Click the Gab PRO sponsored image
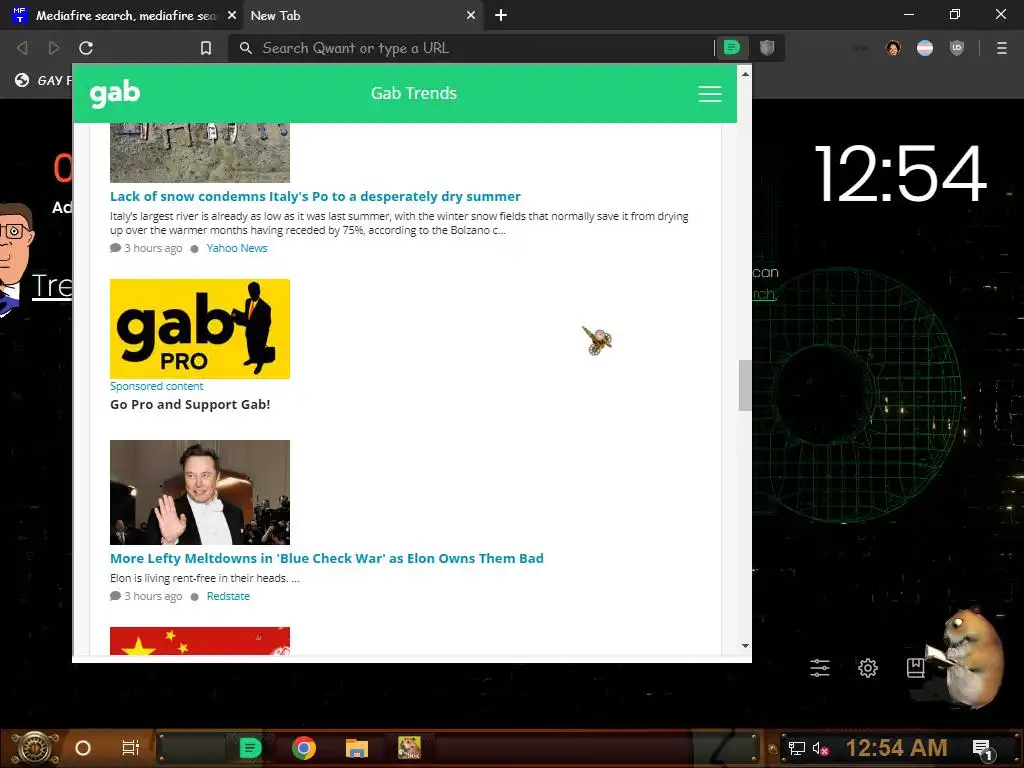This screenshot has width=1024, height=768. coord(200,328)
